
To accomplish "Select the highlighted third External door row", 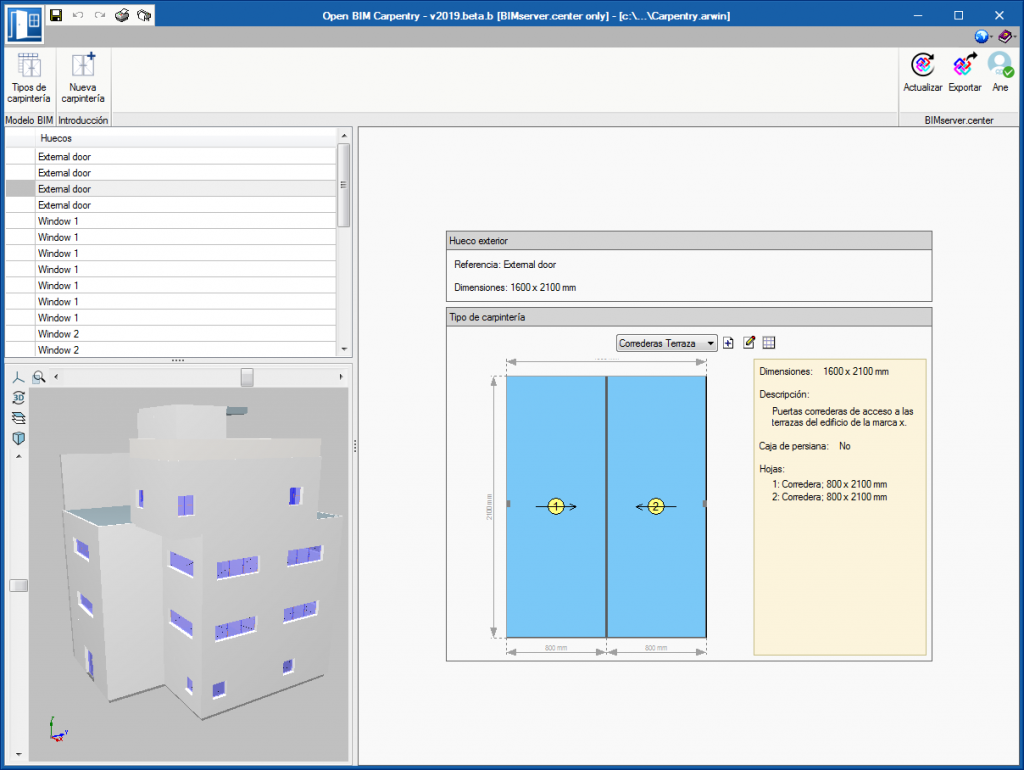I will click(171, 189).
